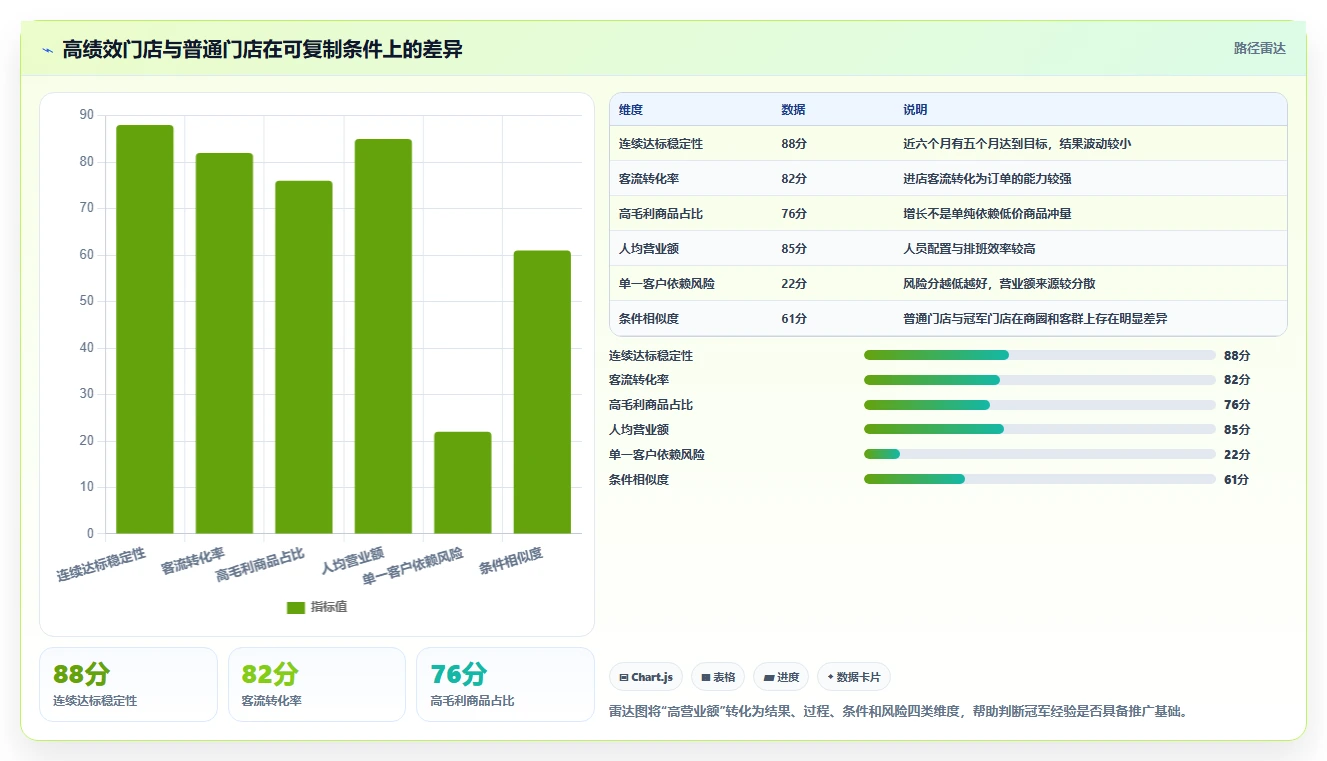This screenshot has width=1327, height=761.
Task: Select table cell 条件相似度
Action: (649, 319)
